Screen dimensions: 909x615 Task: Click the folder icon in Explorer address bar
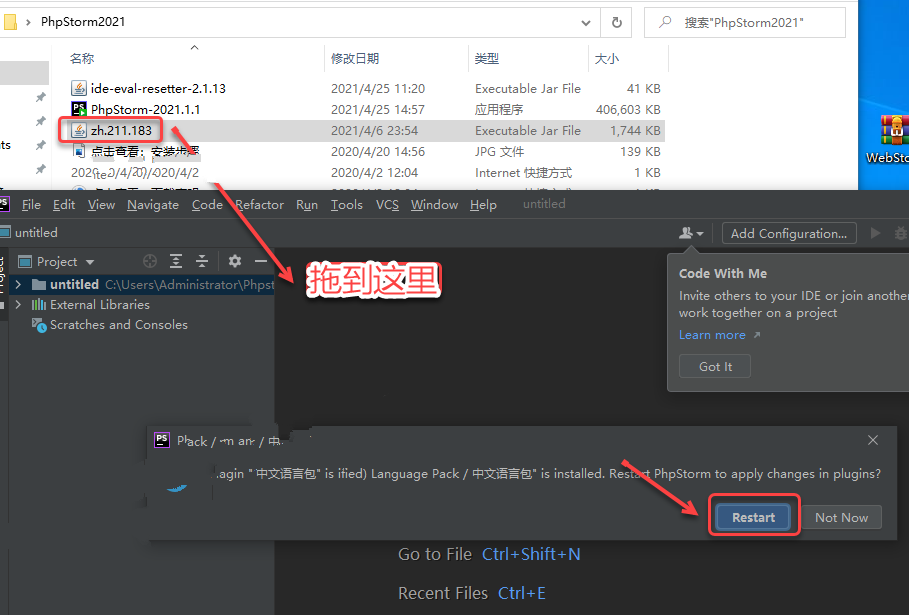(10, 23)
